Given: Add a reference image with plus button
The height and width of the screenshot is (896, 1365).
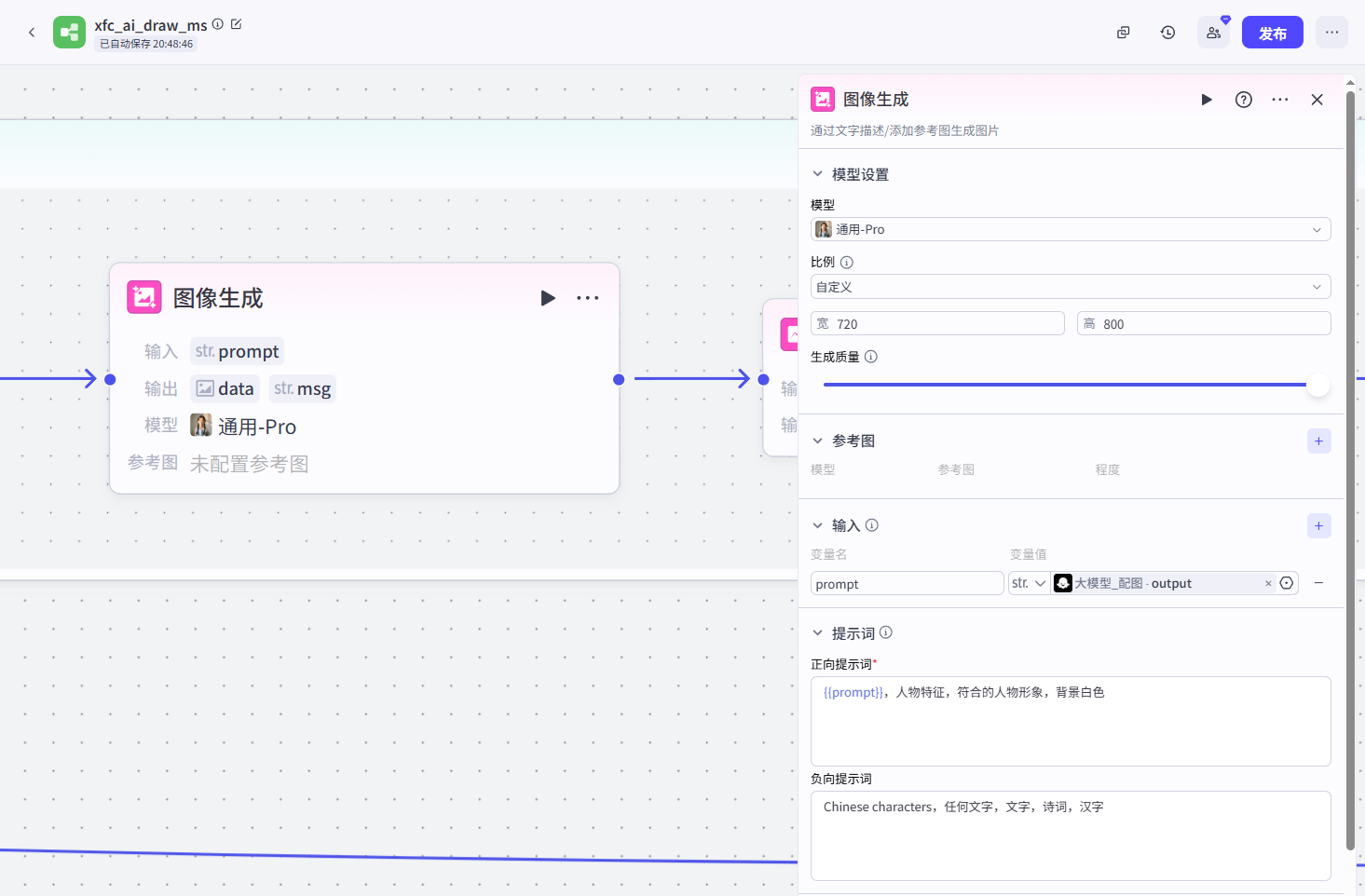Looking at the screenshot, I should [x=1319, y=441].
